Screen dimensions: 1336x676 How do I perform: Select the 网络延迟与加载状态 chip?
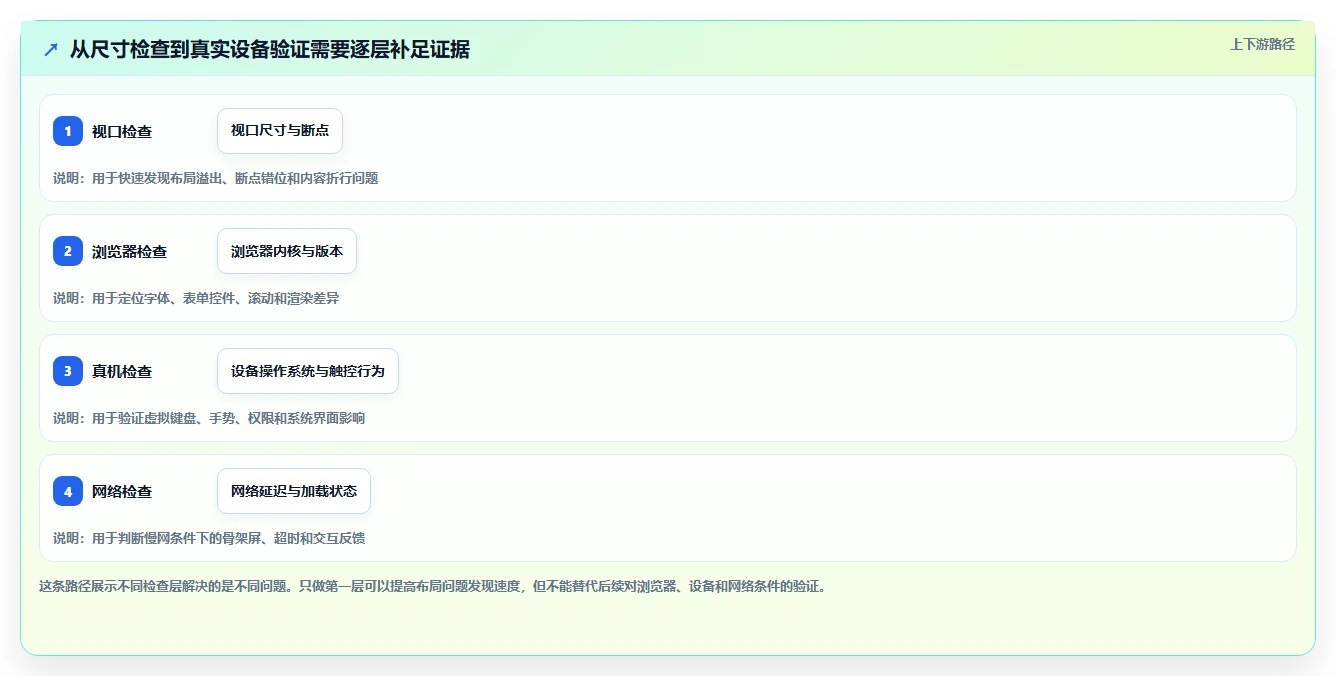click(294, 491)
